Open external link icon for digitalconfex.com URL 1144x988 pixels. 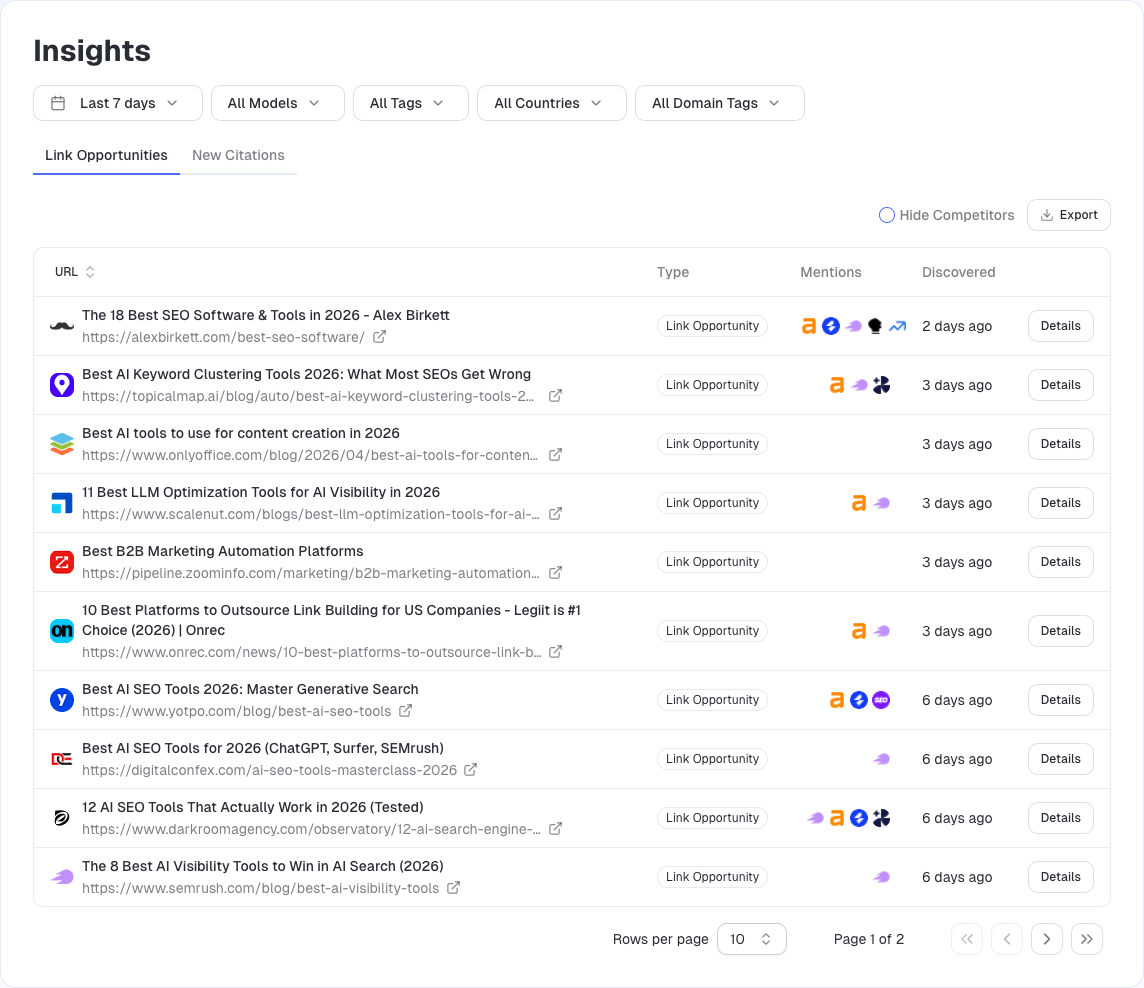[471, 770]
